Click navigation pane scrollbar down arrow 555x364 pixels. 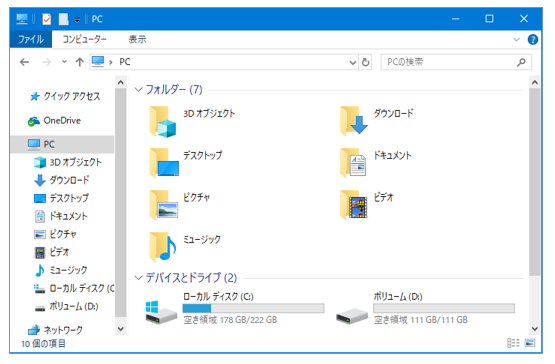pos(121,329)
